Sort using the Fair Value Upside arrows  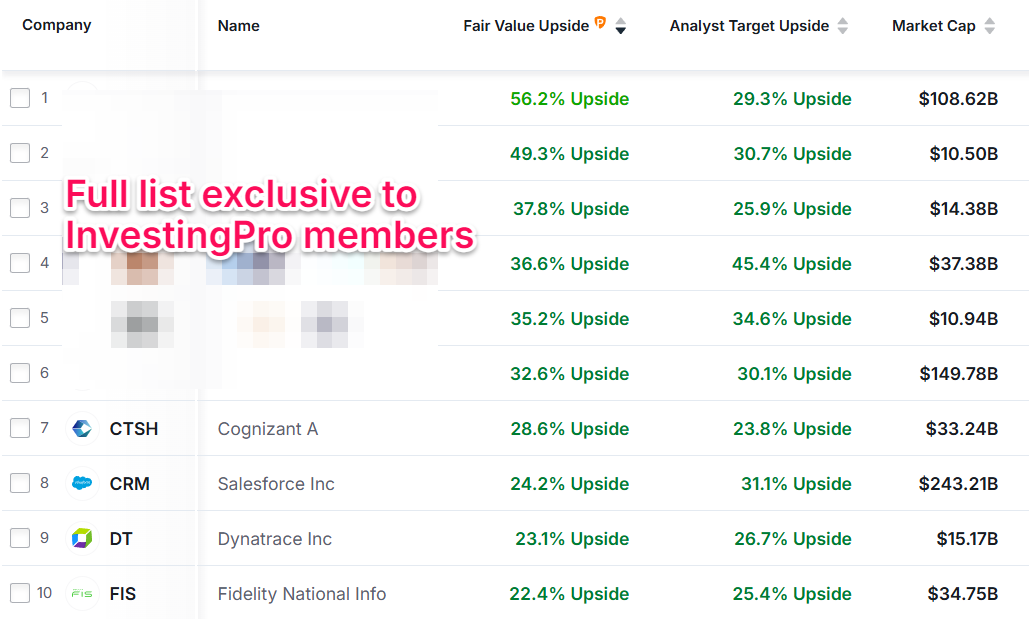click(621, 27)
